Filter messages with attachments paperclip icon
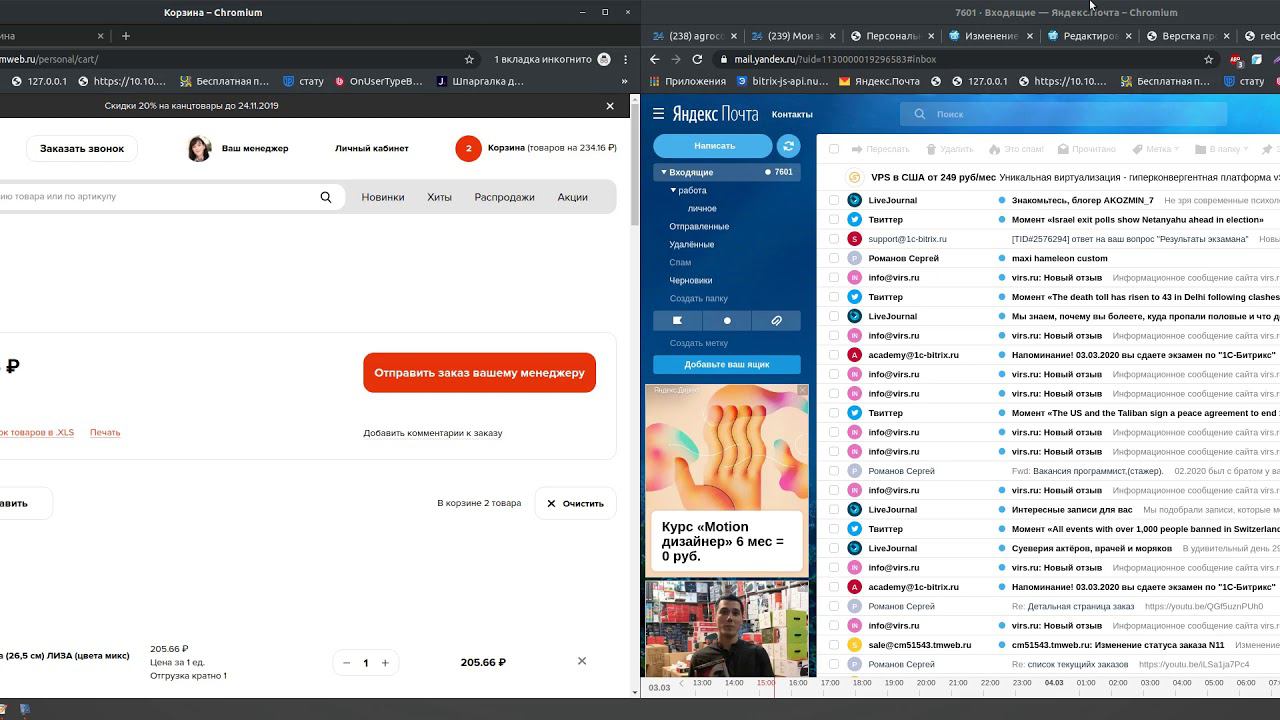This screenshot has width=1280, height=720. (x=776, y=321)
